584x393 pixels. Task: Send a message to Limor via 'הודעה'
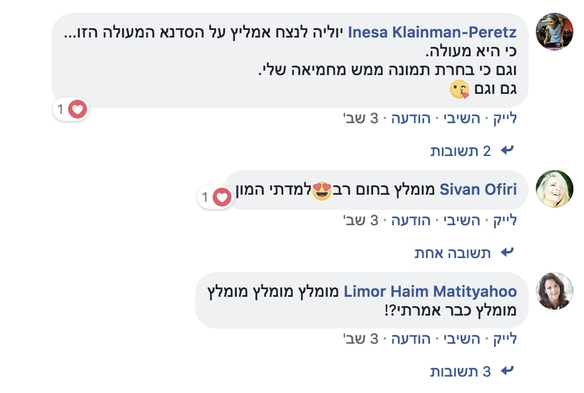(x=411, y=339)
